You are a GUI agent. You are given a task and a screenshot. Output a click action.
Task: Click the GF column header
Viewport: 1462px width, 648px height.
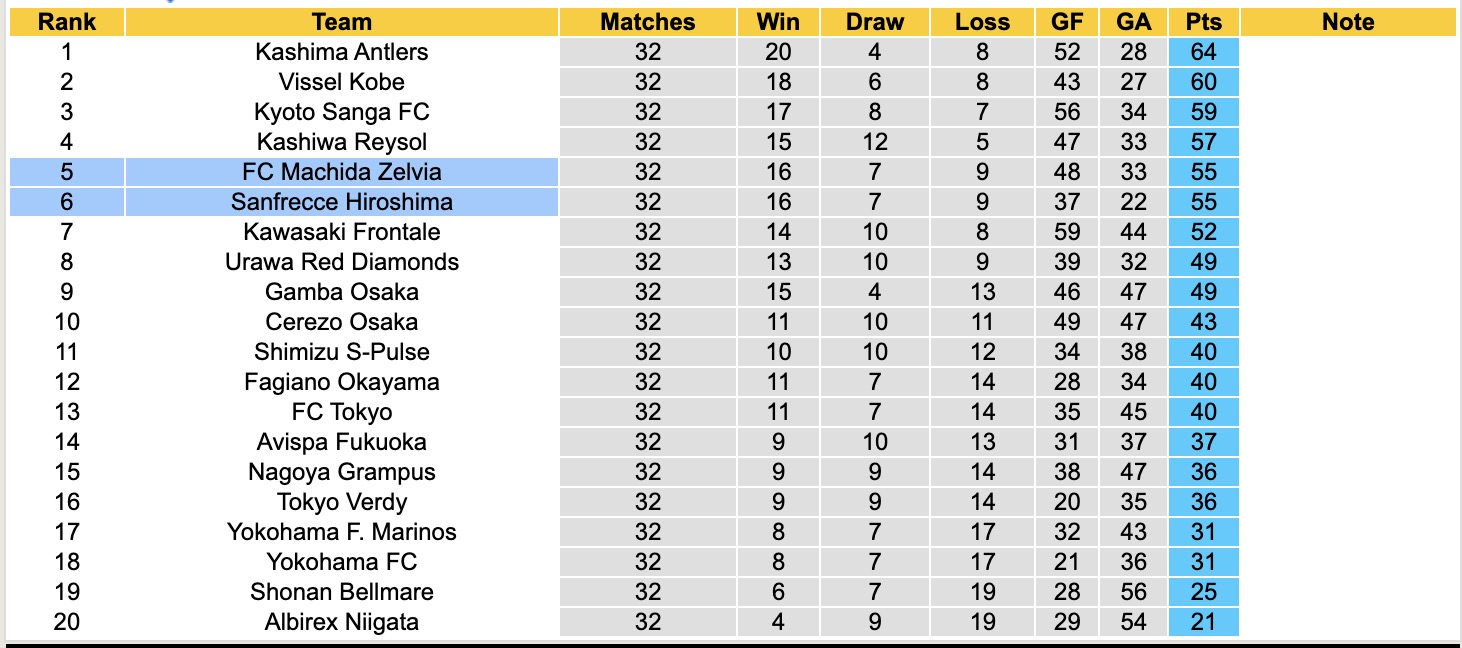click(x=1067, y=22)
